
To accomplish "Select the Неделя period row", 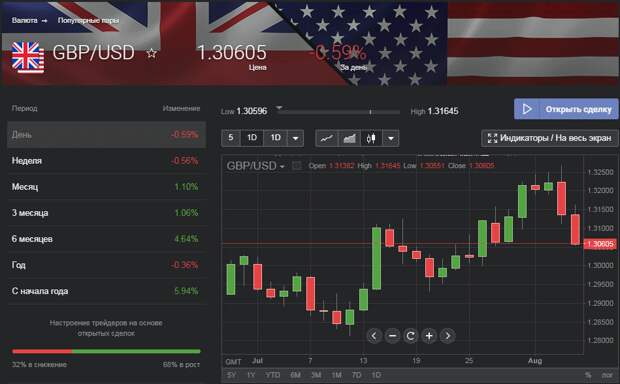I will 107,161.
